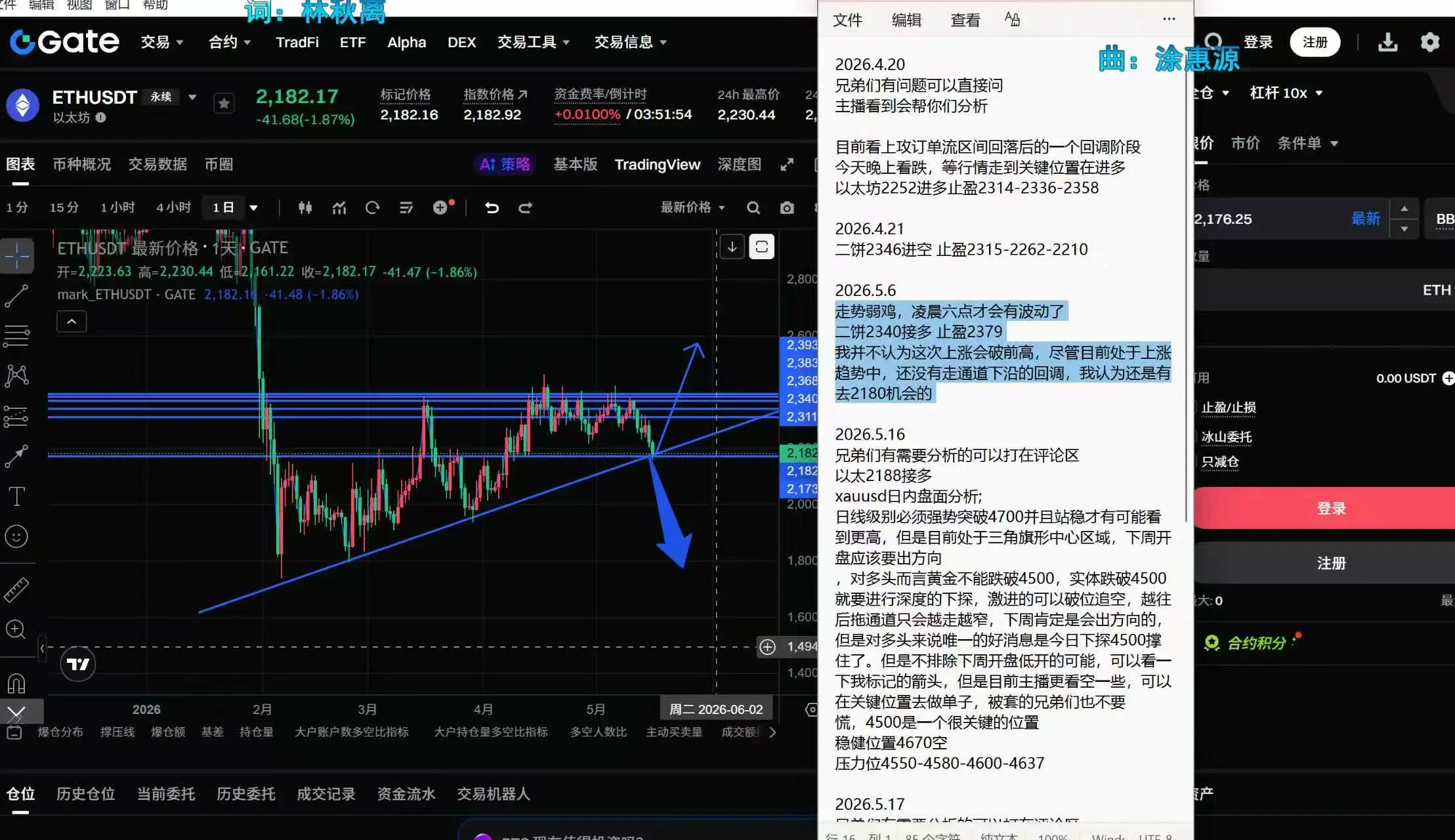Open the emoji sticker tool

(x=17, y=536)
